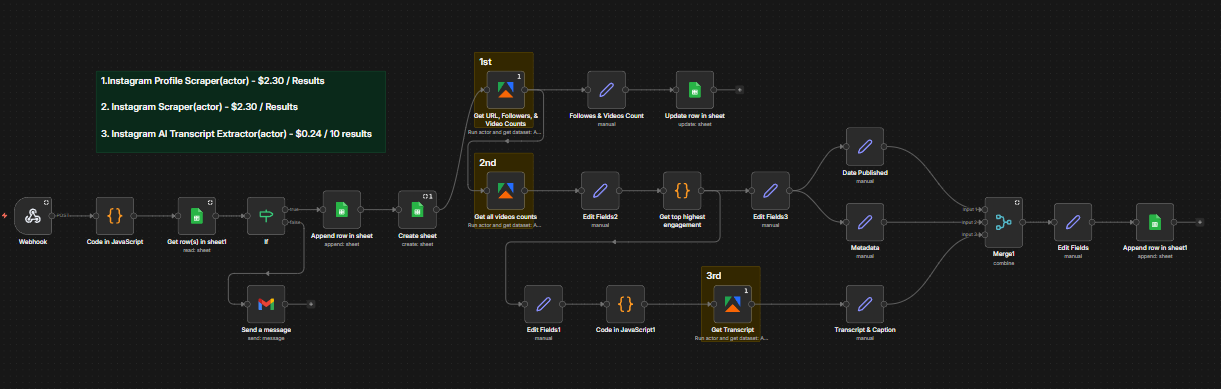
Task: Select the If condition node
Action: pyautogui.click(x=266, y=216)
